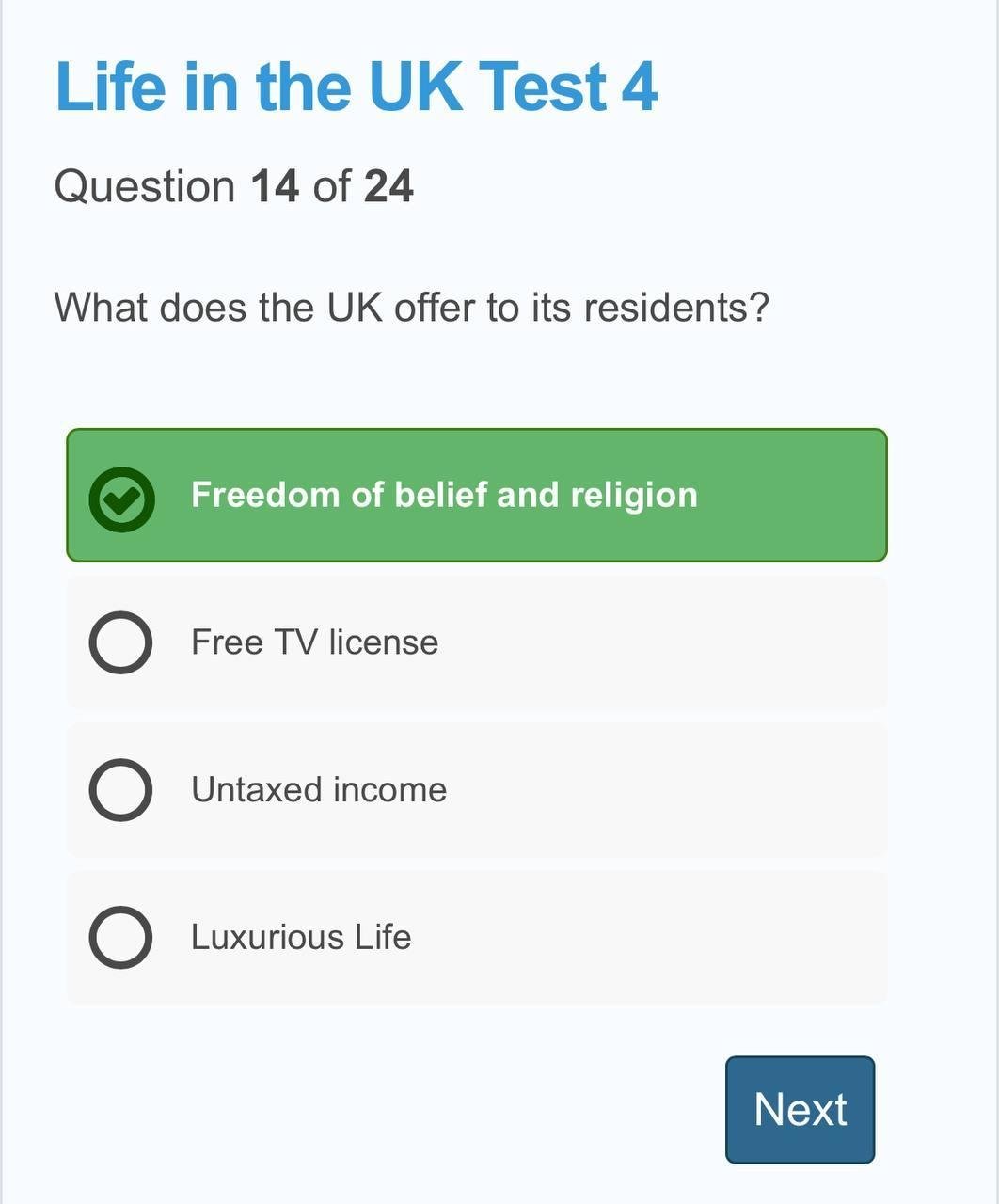Pick the Luxurious Life radio circle
The width and height of the screenshot is (999, 1204).
coord(120,938)
